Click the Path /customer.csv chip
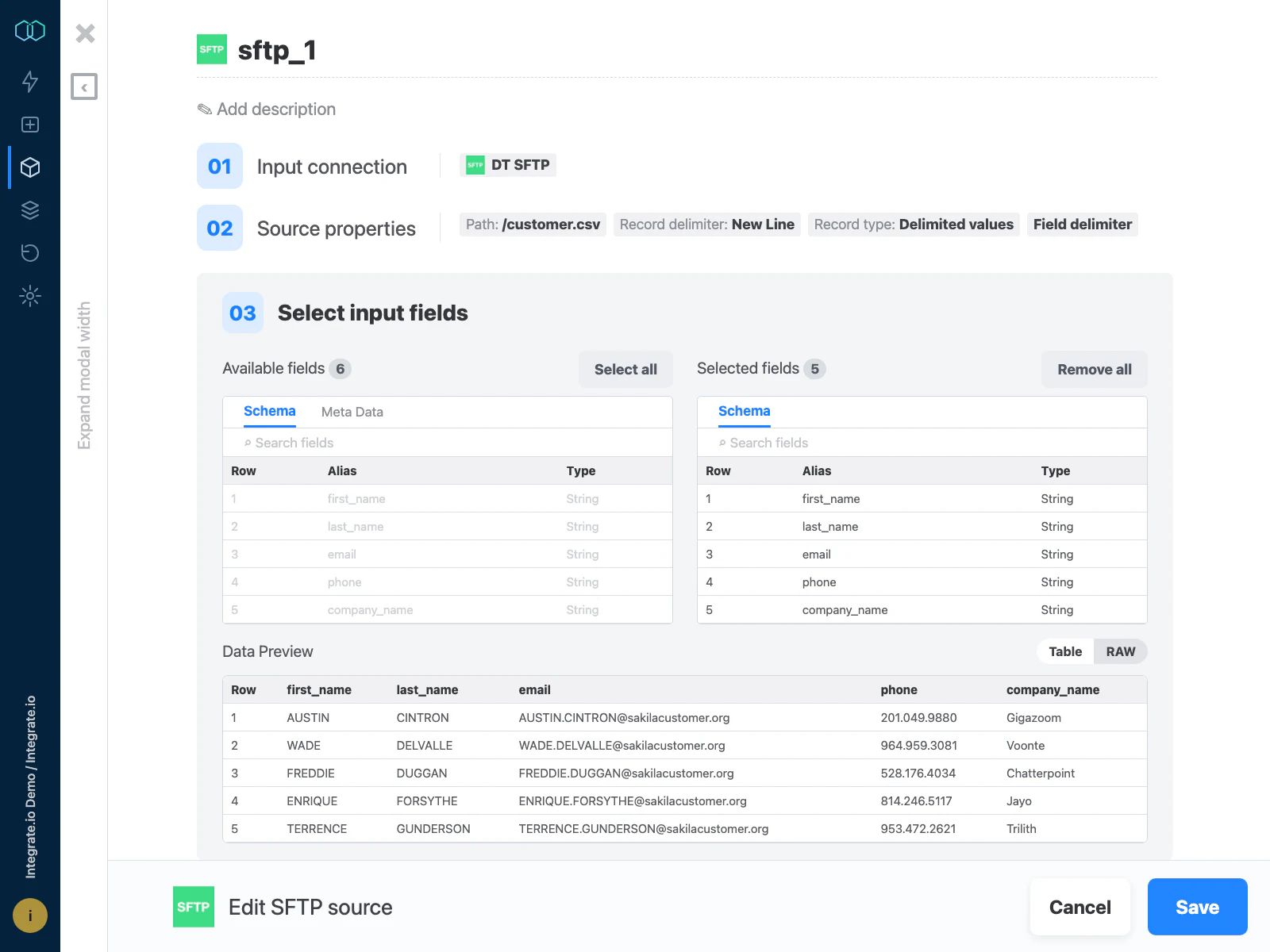 [533, 225]
